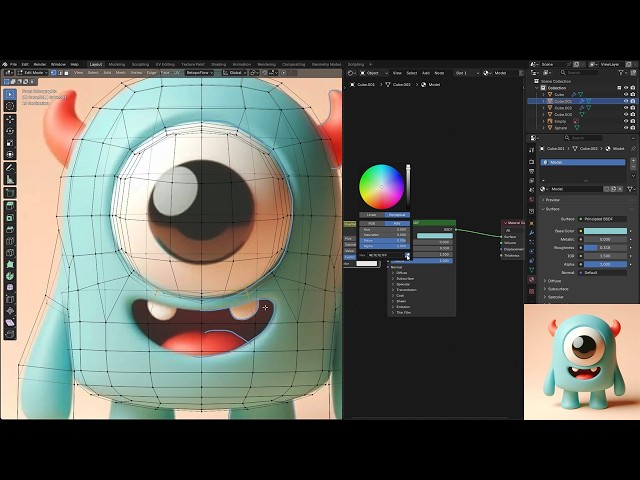Click the eyedropper icon in color picker popup
The height and width of the screenshot is (480, 640).
pos(407,255)
